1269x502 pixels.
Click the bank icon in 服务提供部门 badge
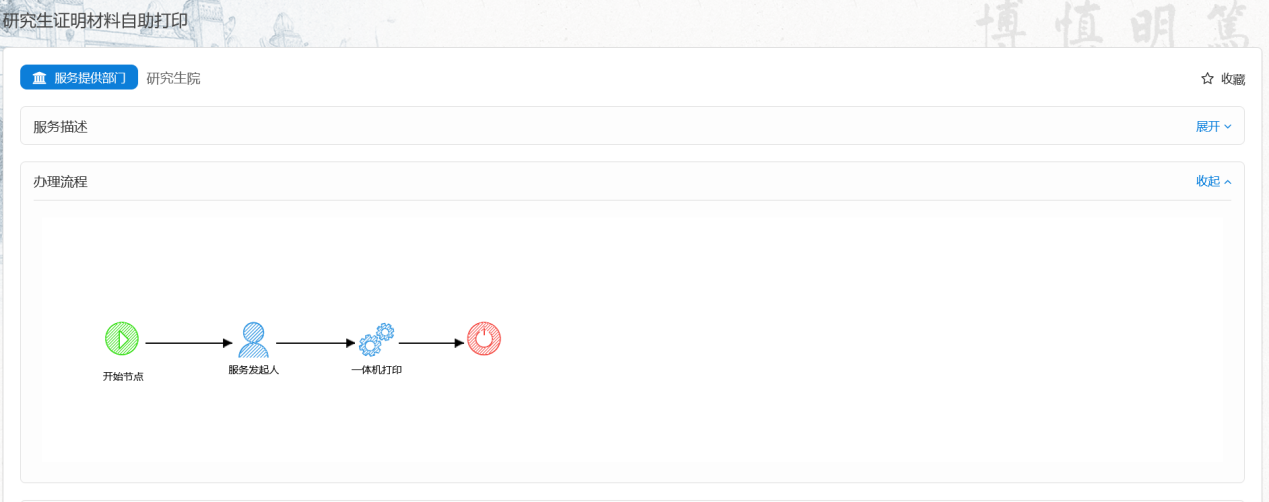39,78
